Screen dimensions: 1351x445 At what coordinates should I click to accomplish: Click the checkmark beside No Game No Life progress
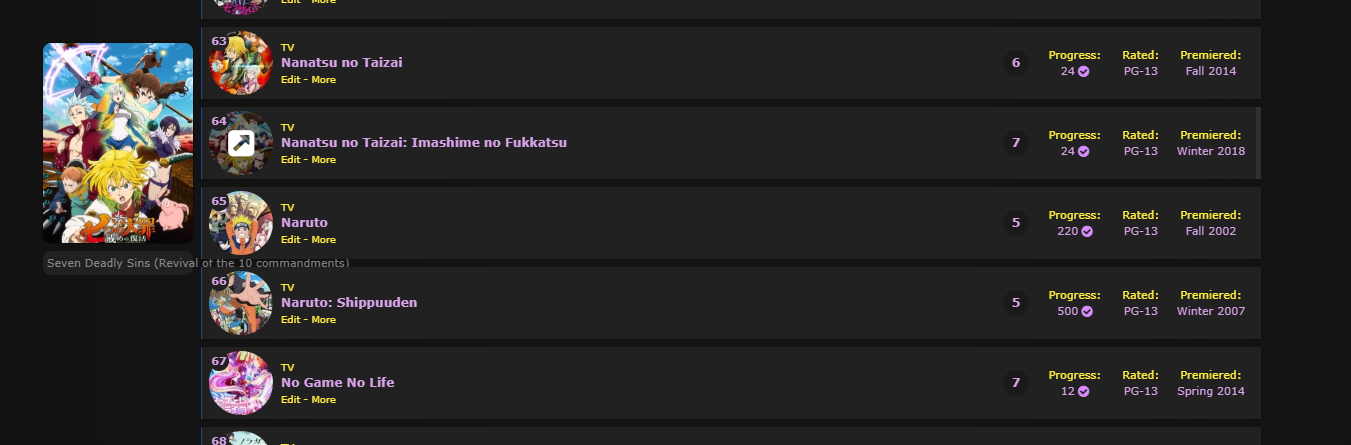click(x=1083, y=391)
